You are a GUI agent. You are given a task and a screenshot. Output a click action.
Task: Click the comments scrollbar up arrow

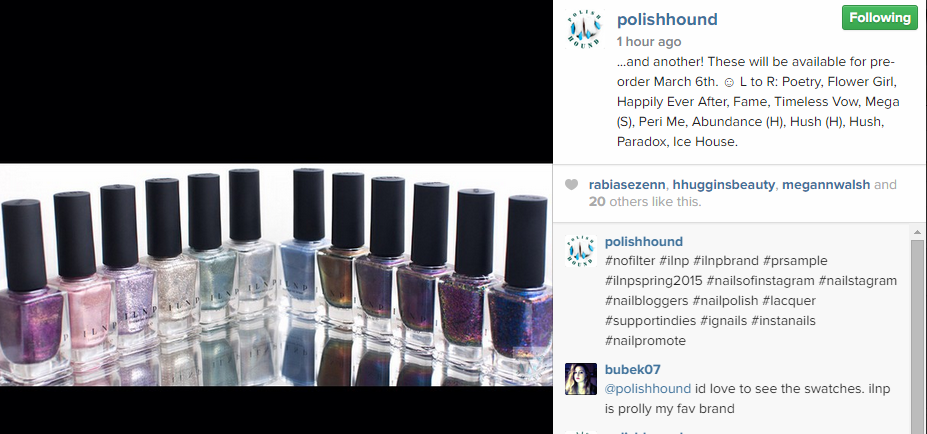pos(917,232)
